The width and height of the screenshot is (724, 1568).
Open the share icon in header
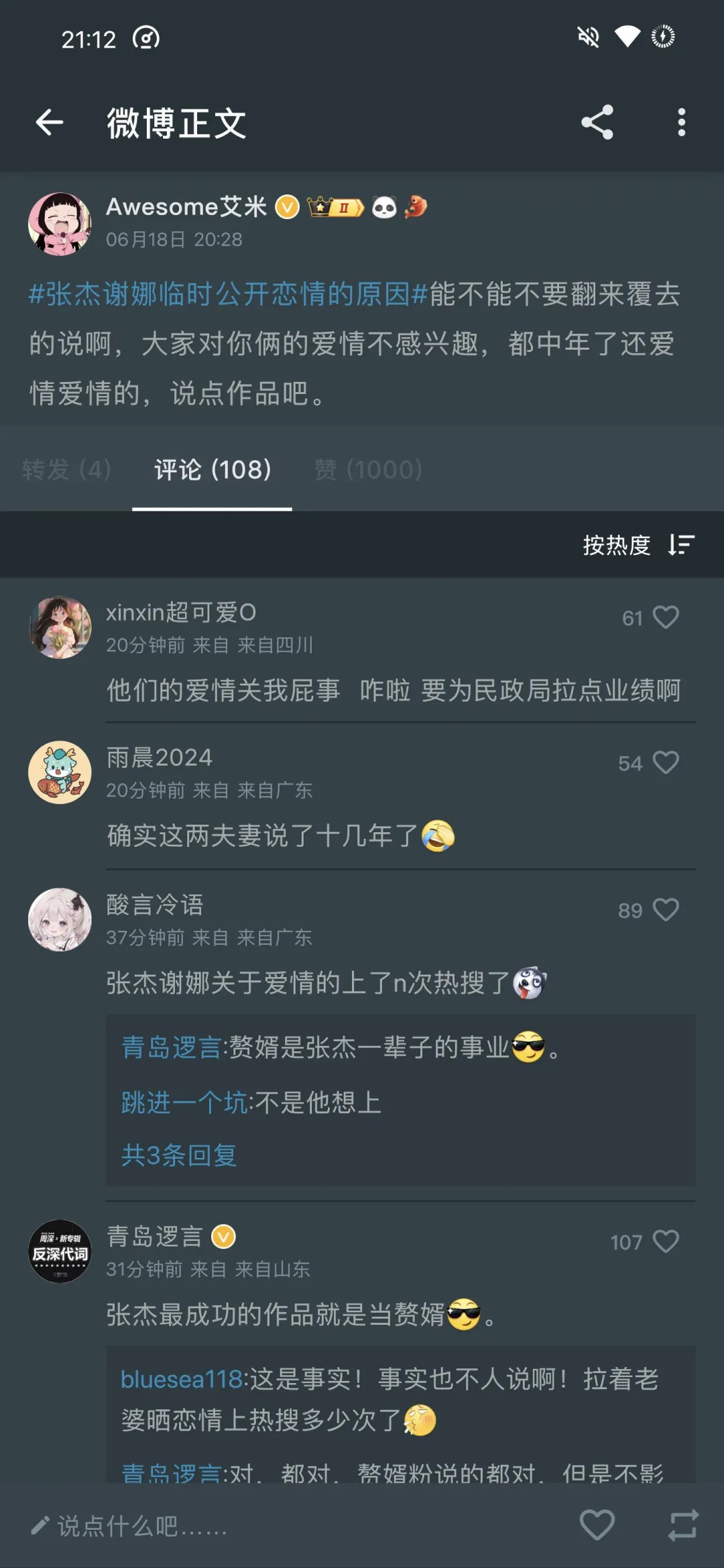(x=597, y=123)
